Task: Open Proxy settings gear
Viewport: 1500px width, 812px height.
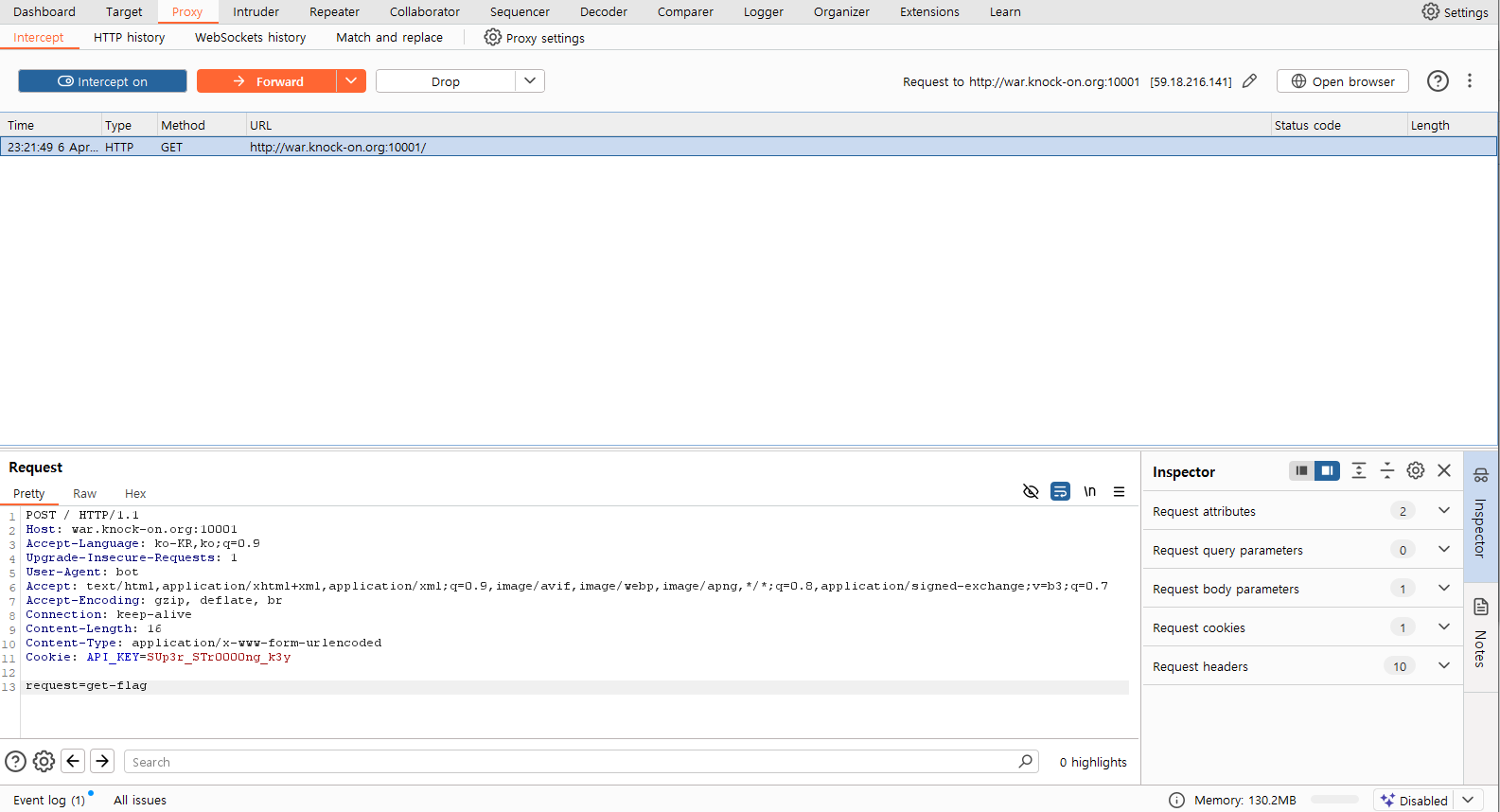Action: (492, 37)
